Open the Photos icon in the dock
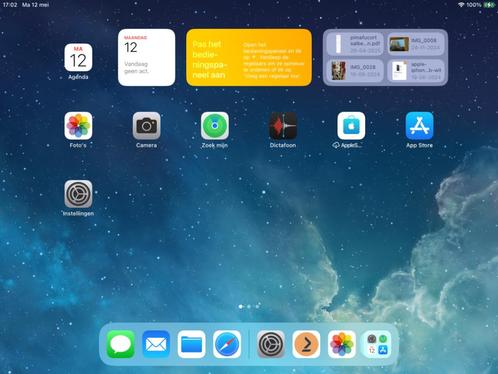Viewport: 498px width, 374px height. pos(342,344)
